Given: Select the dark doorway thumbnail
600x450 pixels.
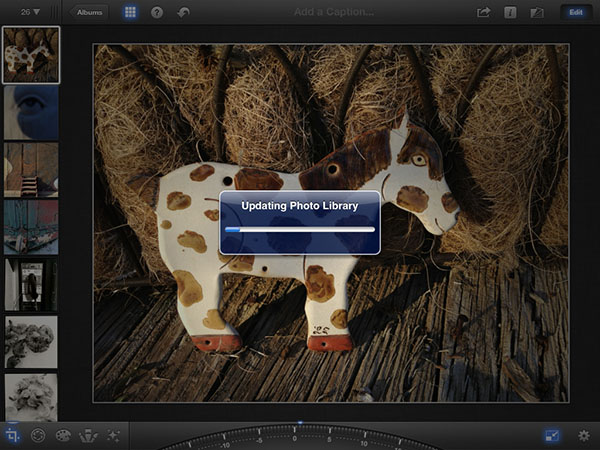Looking at the screenshot, I should coord(31,285).
